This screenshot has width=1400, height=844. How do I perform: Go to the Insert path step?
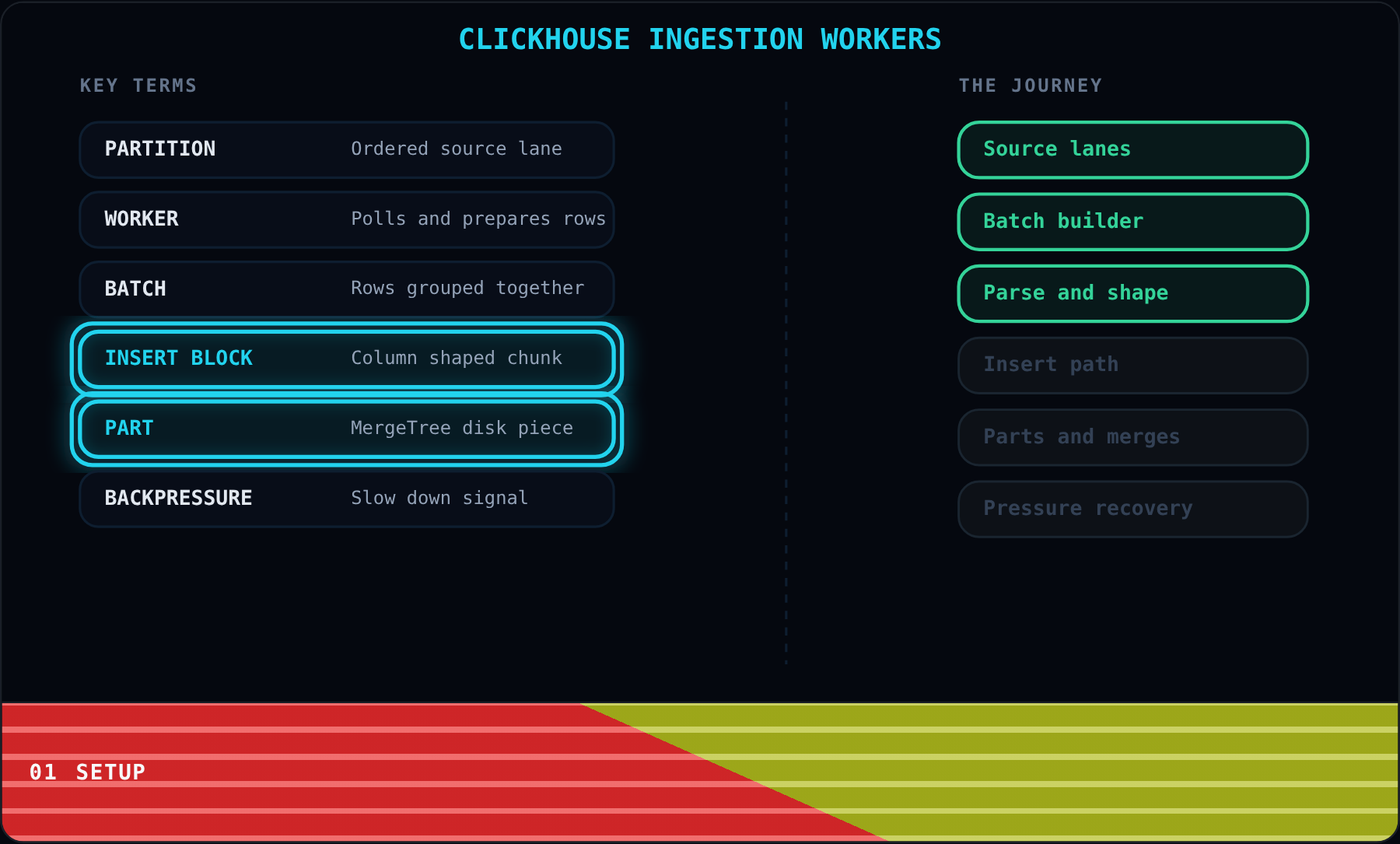[1132, 365]
